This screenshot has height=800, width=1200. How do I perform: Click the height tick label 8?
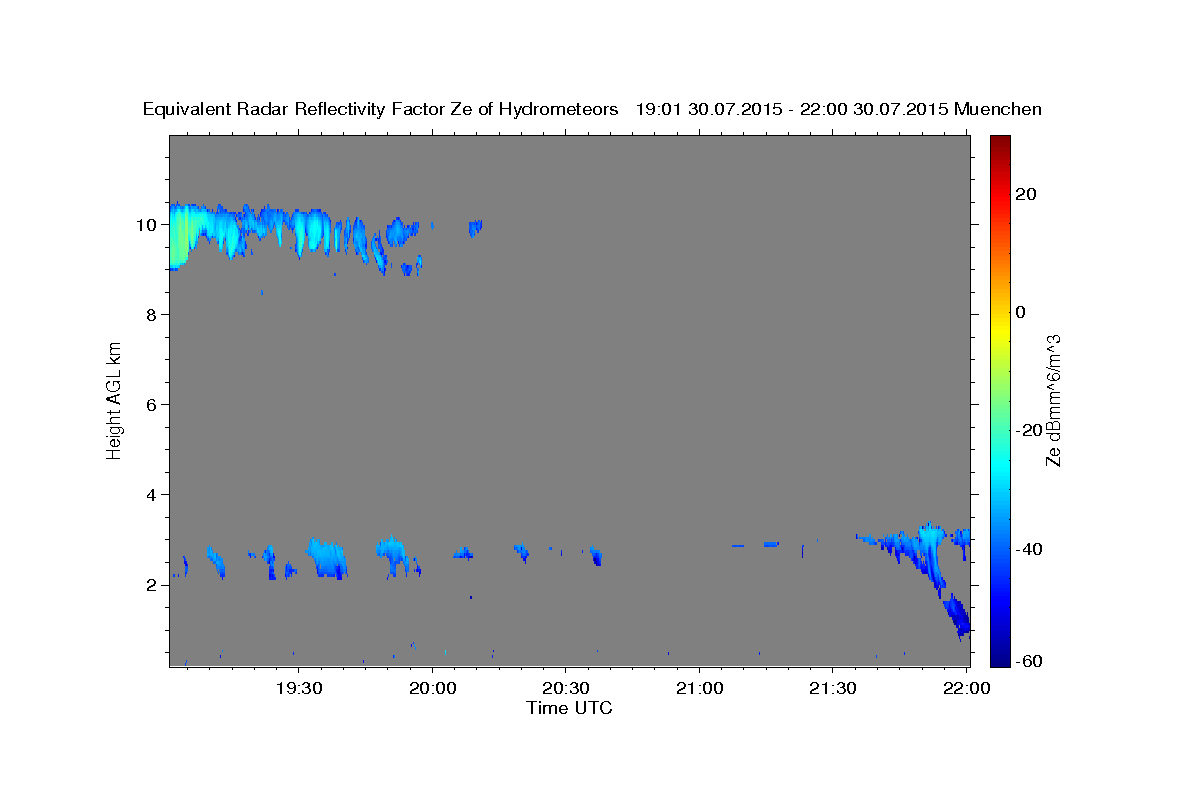click(151, 315)
